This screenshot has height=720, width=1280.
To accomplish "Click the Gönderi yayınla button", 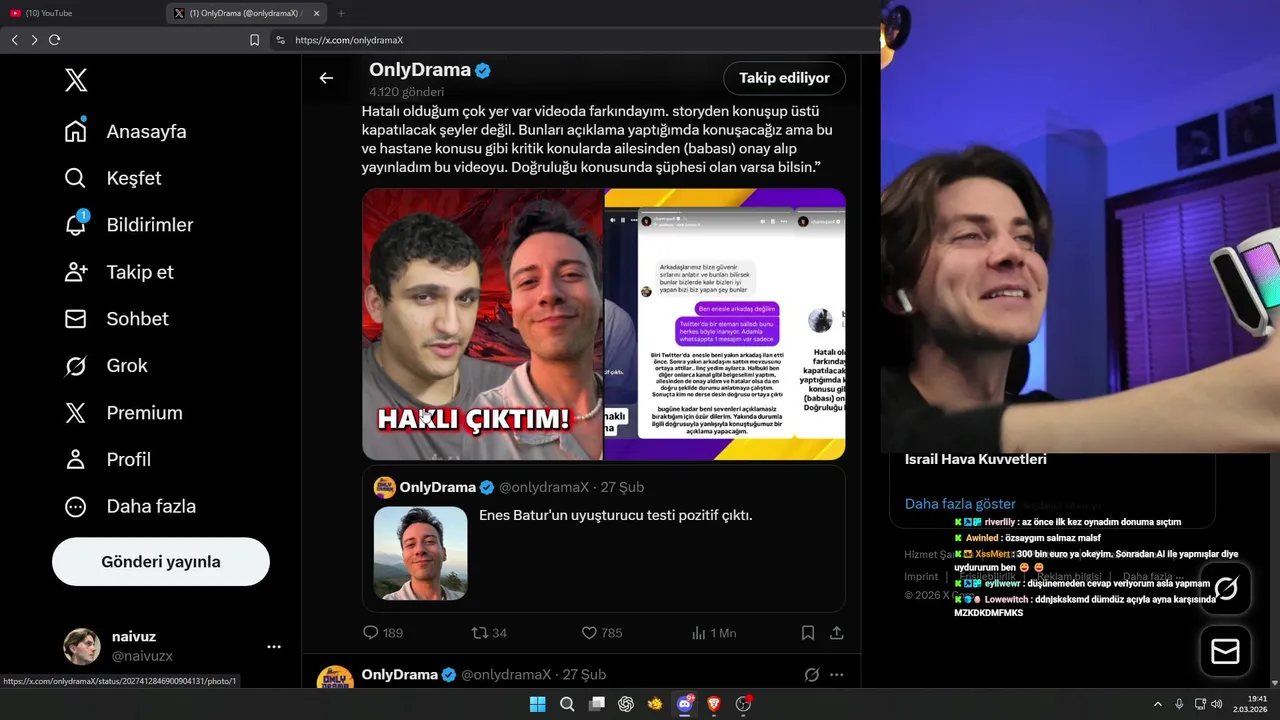I will pyautogui.click(x=161, y=562).
